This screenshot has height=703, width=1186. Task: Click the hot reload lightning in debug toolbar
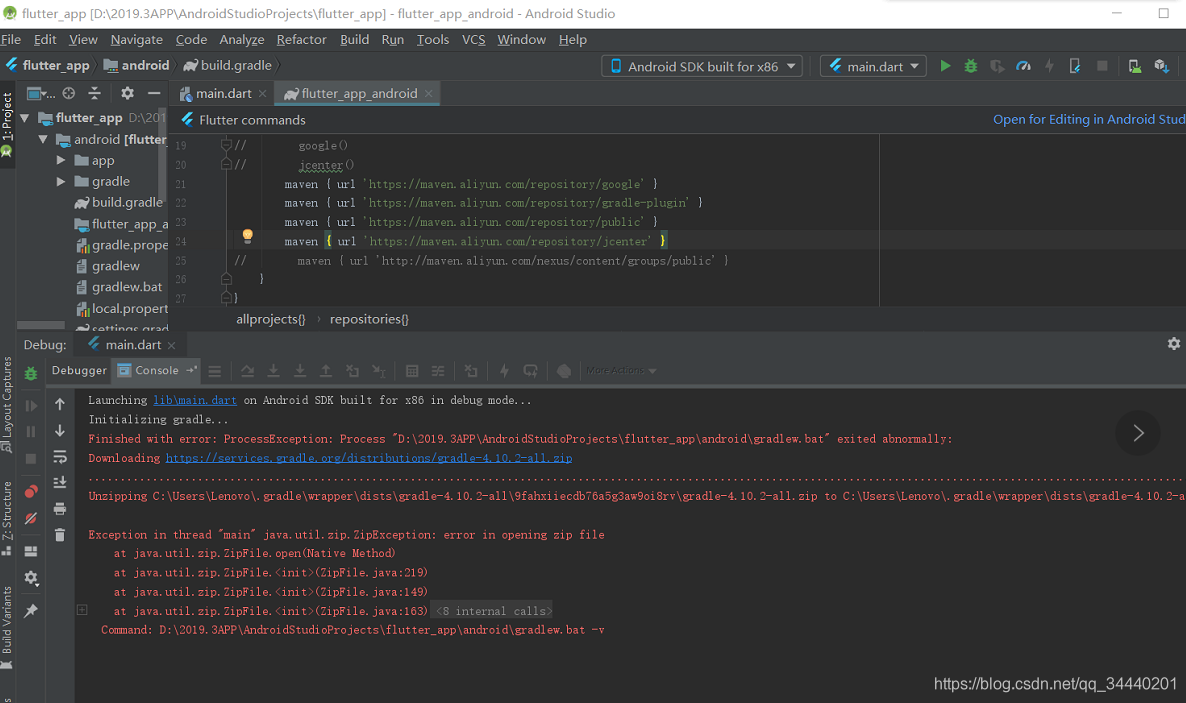tap(504, 371)
